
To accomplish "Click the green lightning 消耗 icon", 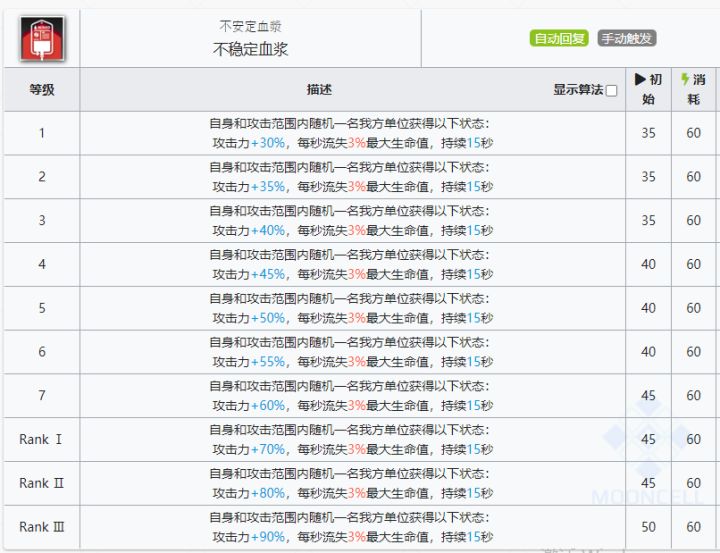I will coord(685,79).
